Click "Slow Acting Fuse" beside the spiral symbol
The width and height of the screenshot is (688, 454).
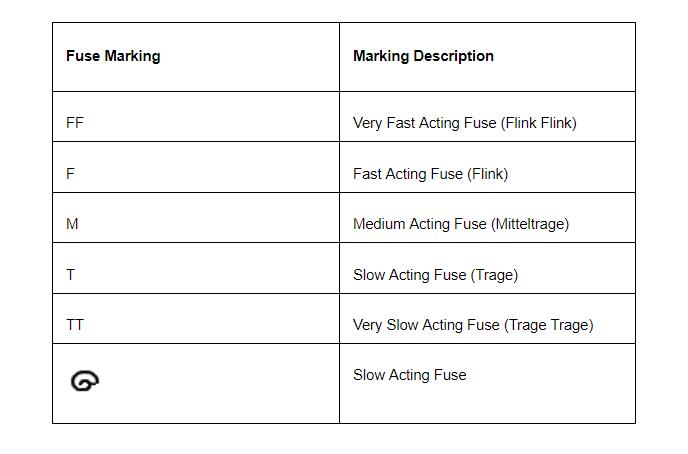point(410,375)
